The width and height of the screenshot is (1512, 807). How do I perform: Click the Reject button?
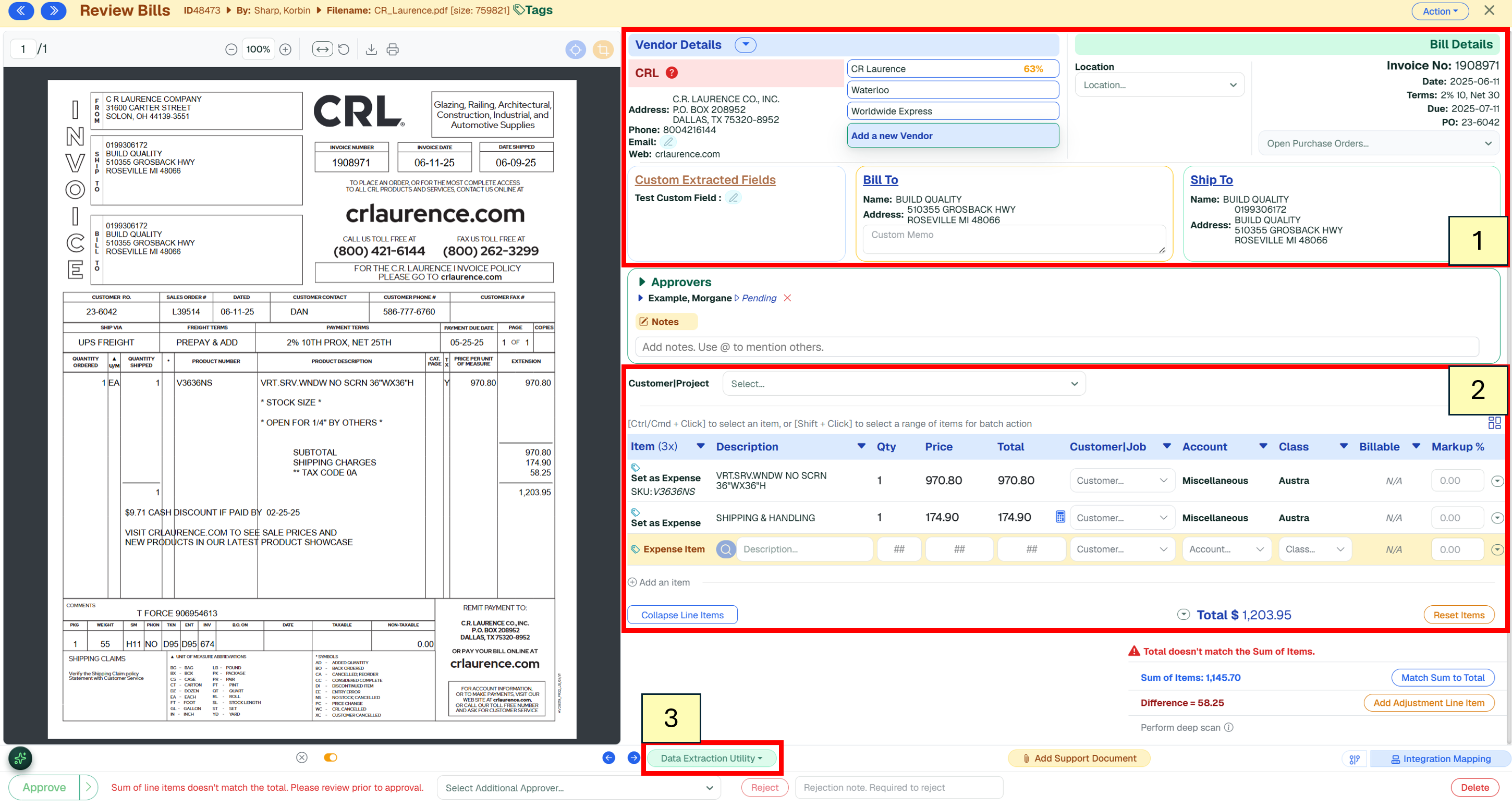[x=765, y=788]
